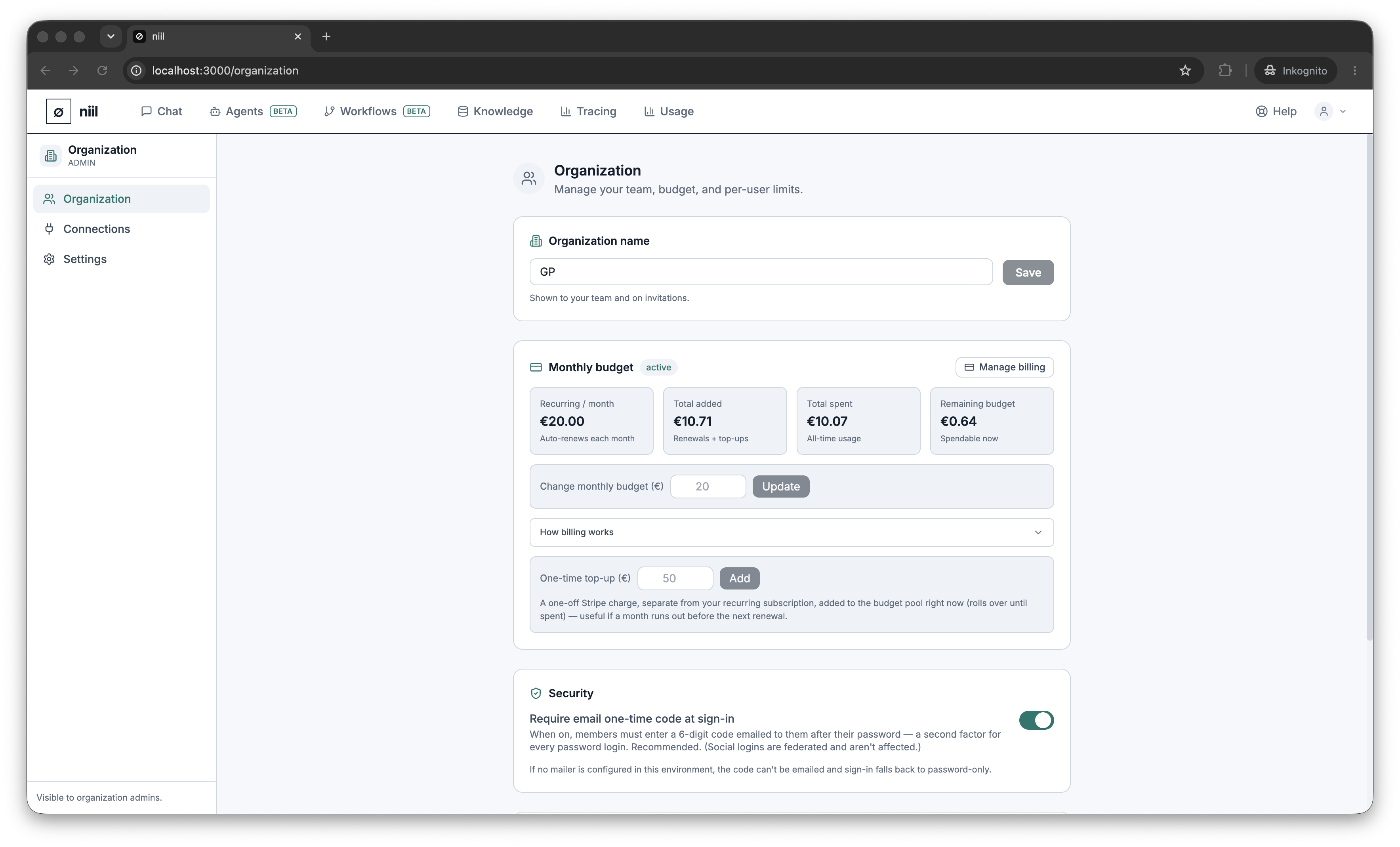Click the Organization name text field
1400x847 pixels.
761,272
